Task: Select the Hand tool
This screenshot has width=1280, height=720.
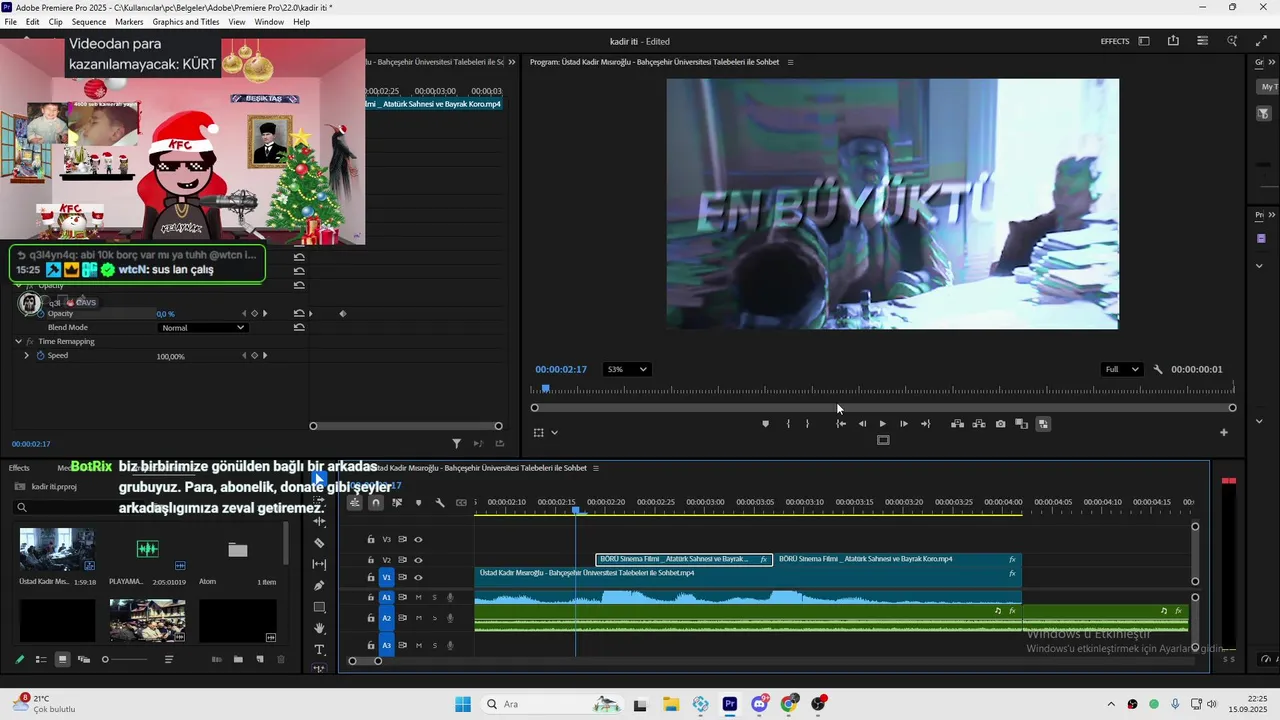Action: (x=319, y=628)
